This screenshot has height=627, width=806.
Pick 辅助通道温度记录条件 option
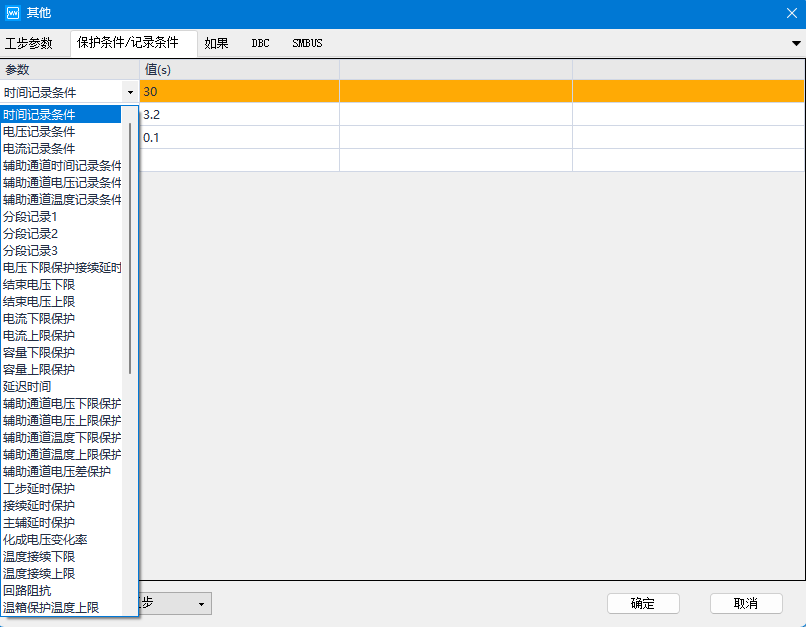(61, 199)
